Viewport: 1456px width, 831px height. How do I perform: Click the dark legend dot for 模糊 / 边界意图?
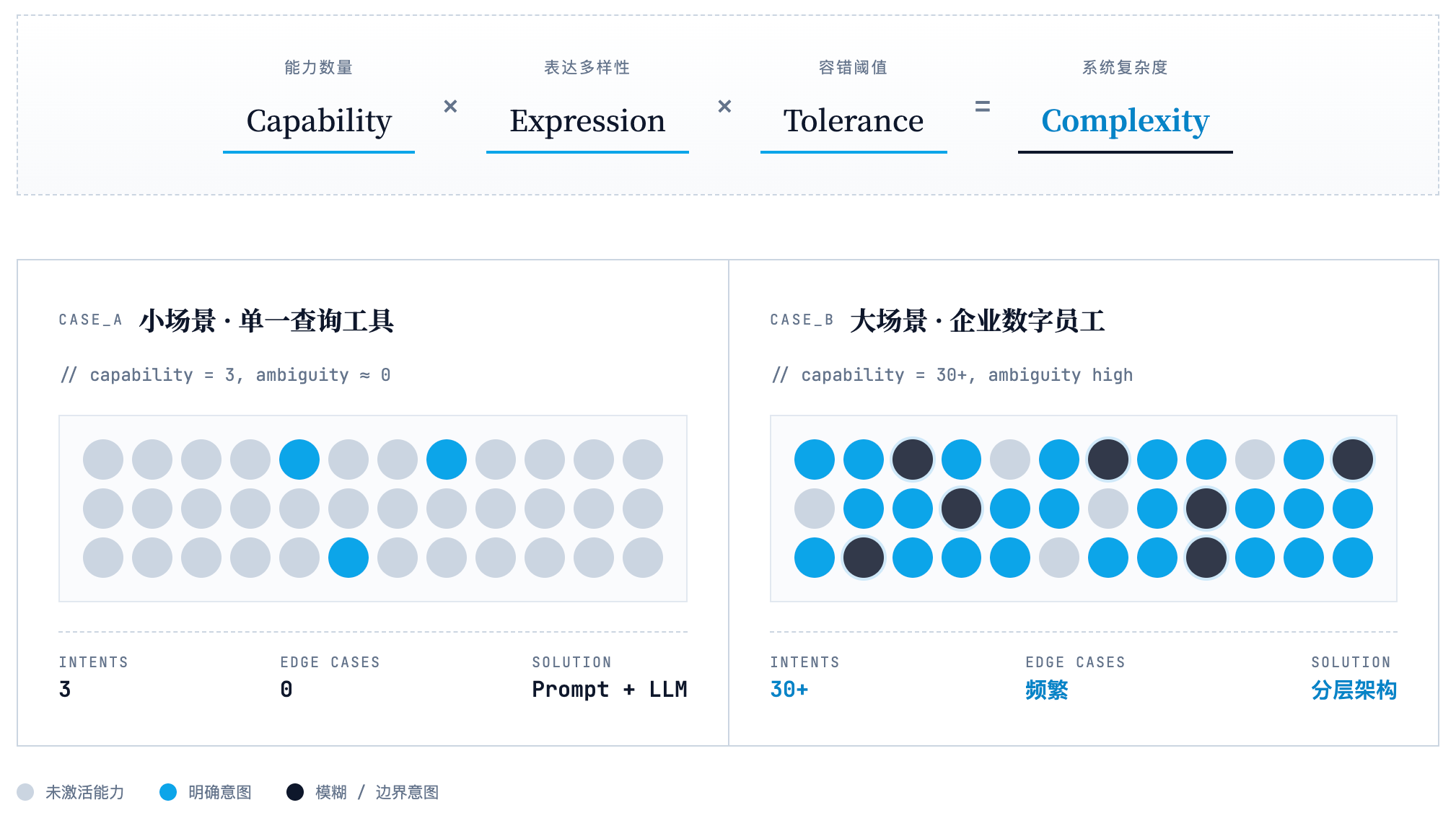pos(295,792)
